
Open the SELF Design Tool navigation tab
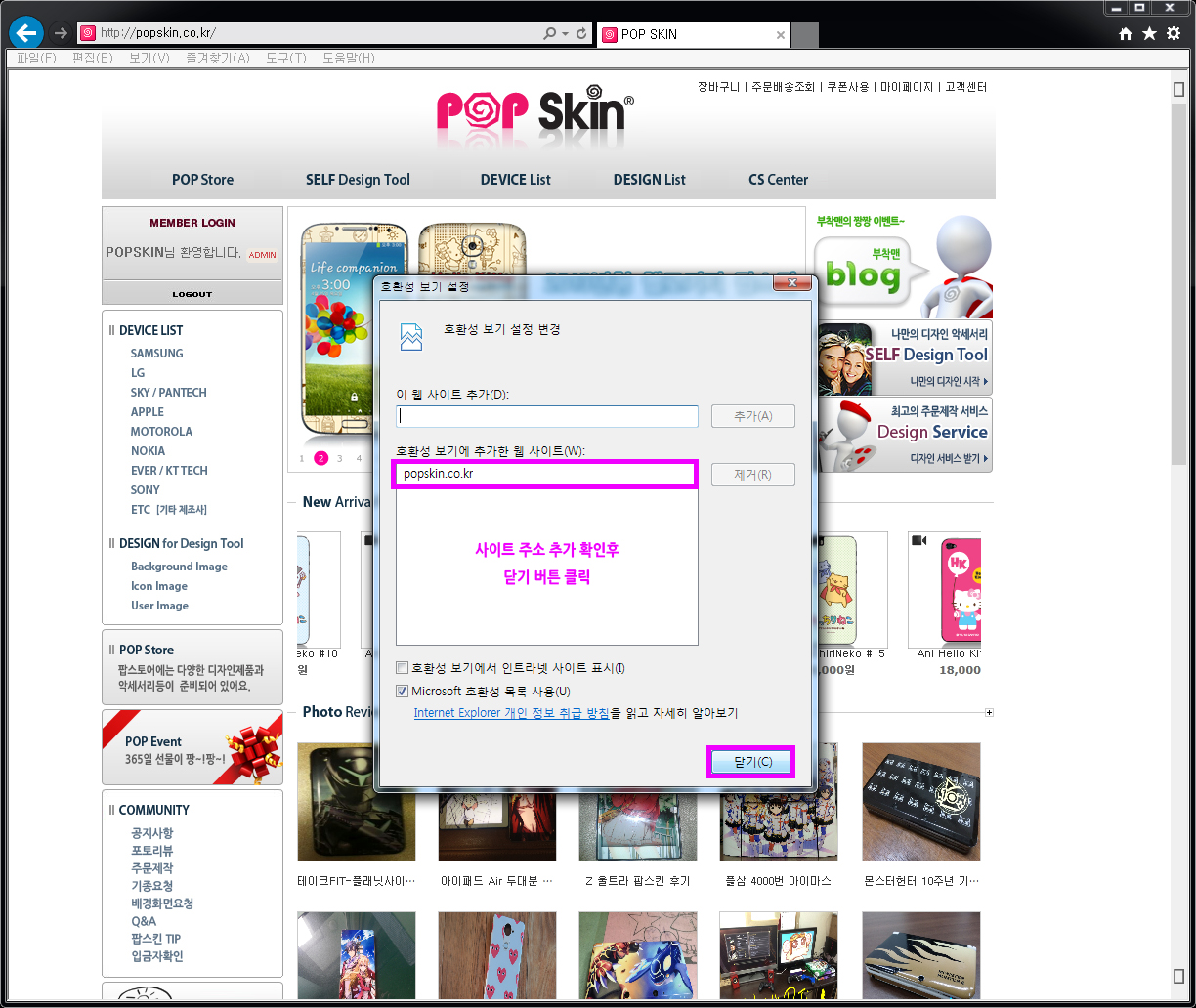coord(358,180)
